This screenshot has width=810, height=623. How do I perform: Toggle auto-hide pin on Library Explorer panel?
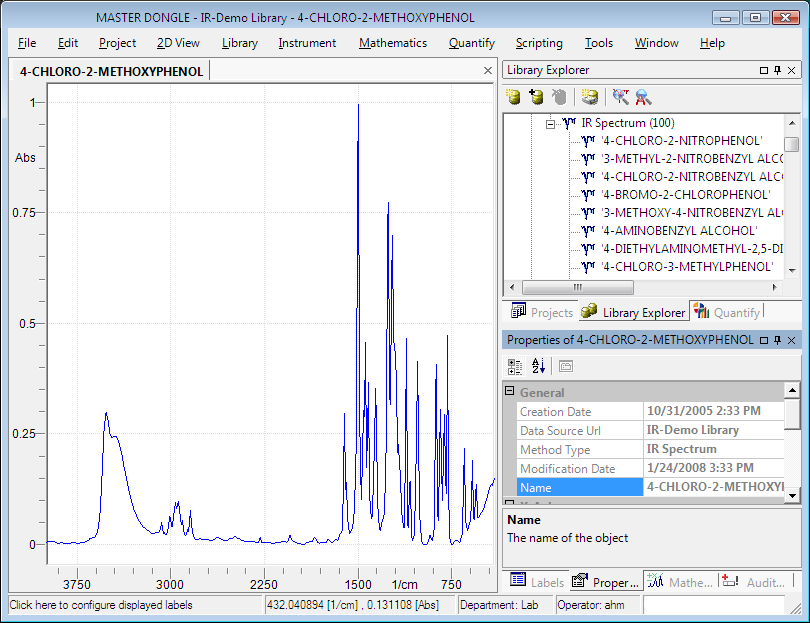(778, 70)
